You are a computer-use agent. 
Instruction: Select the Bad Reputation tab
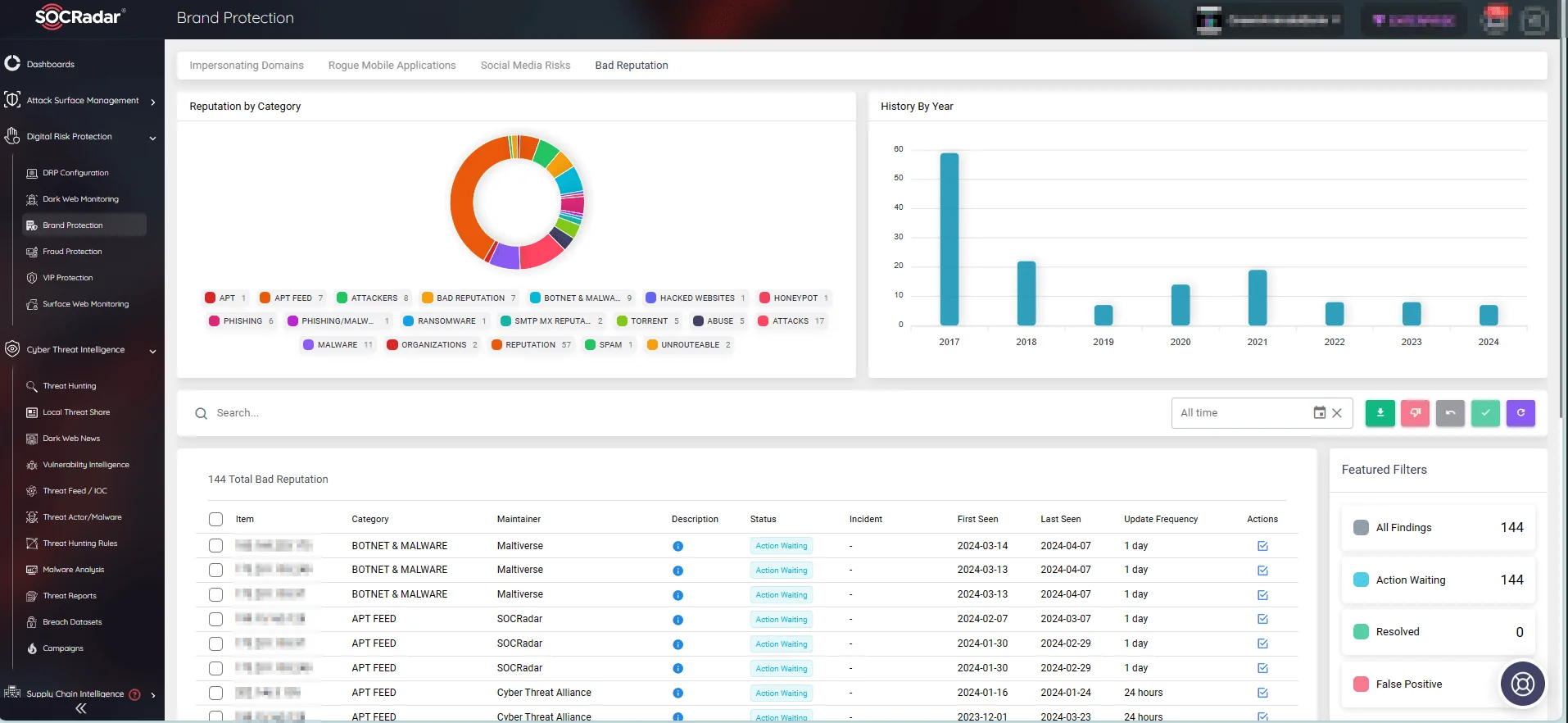632,66
